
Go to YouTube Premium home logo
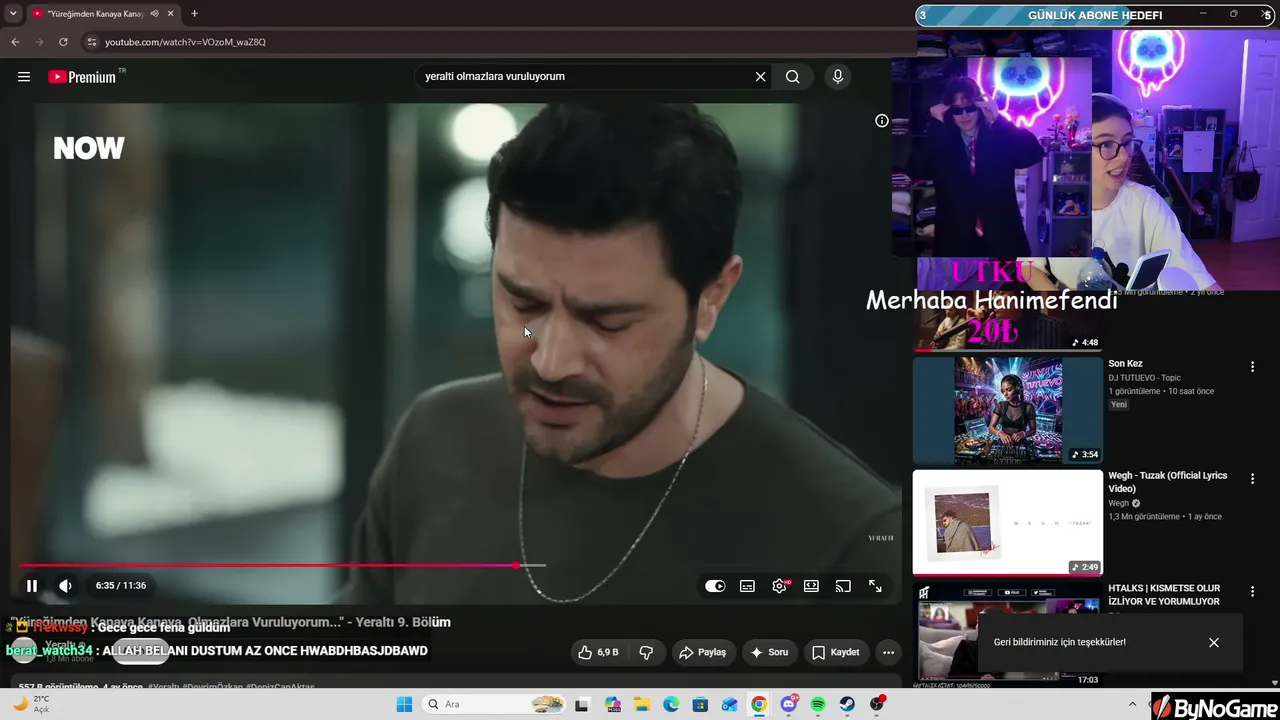click(x=82, y=77)
